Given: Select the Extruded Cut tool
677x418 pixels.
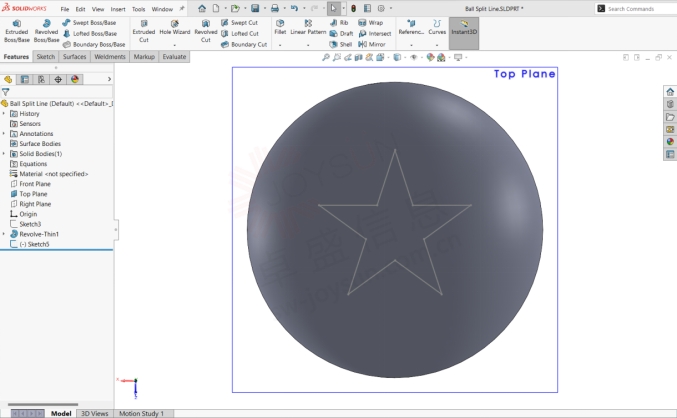Looking at the screenshot, I should (144, 31).
